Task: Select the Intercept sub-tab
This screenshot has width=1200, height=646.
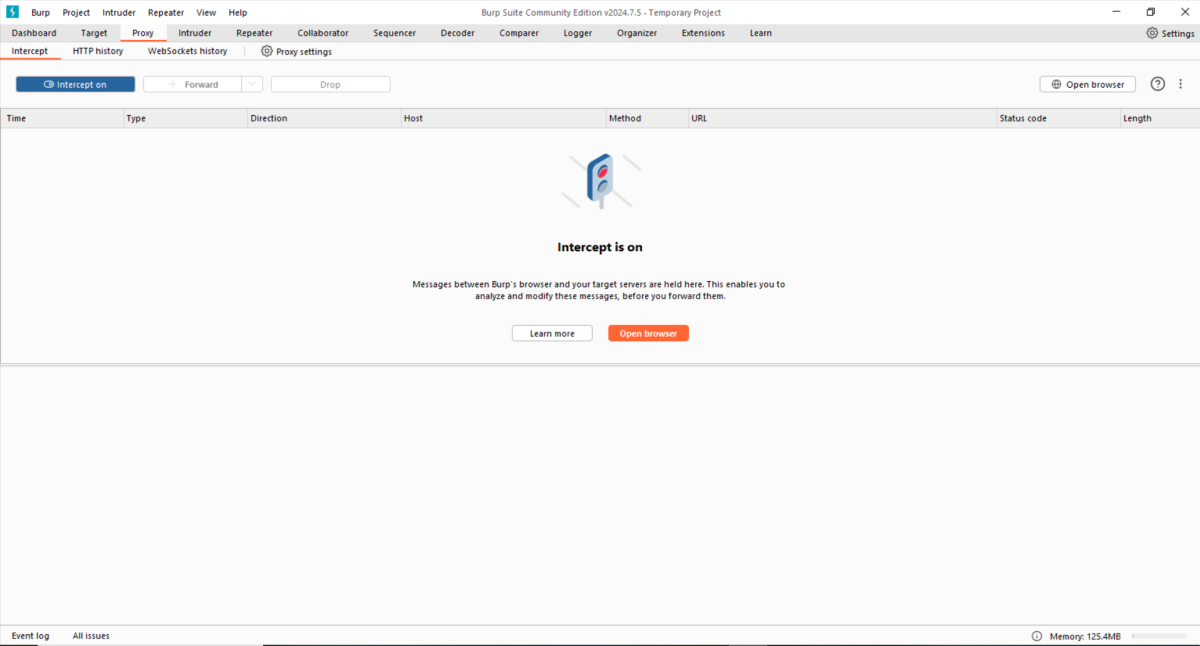Action: 30,51
